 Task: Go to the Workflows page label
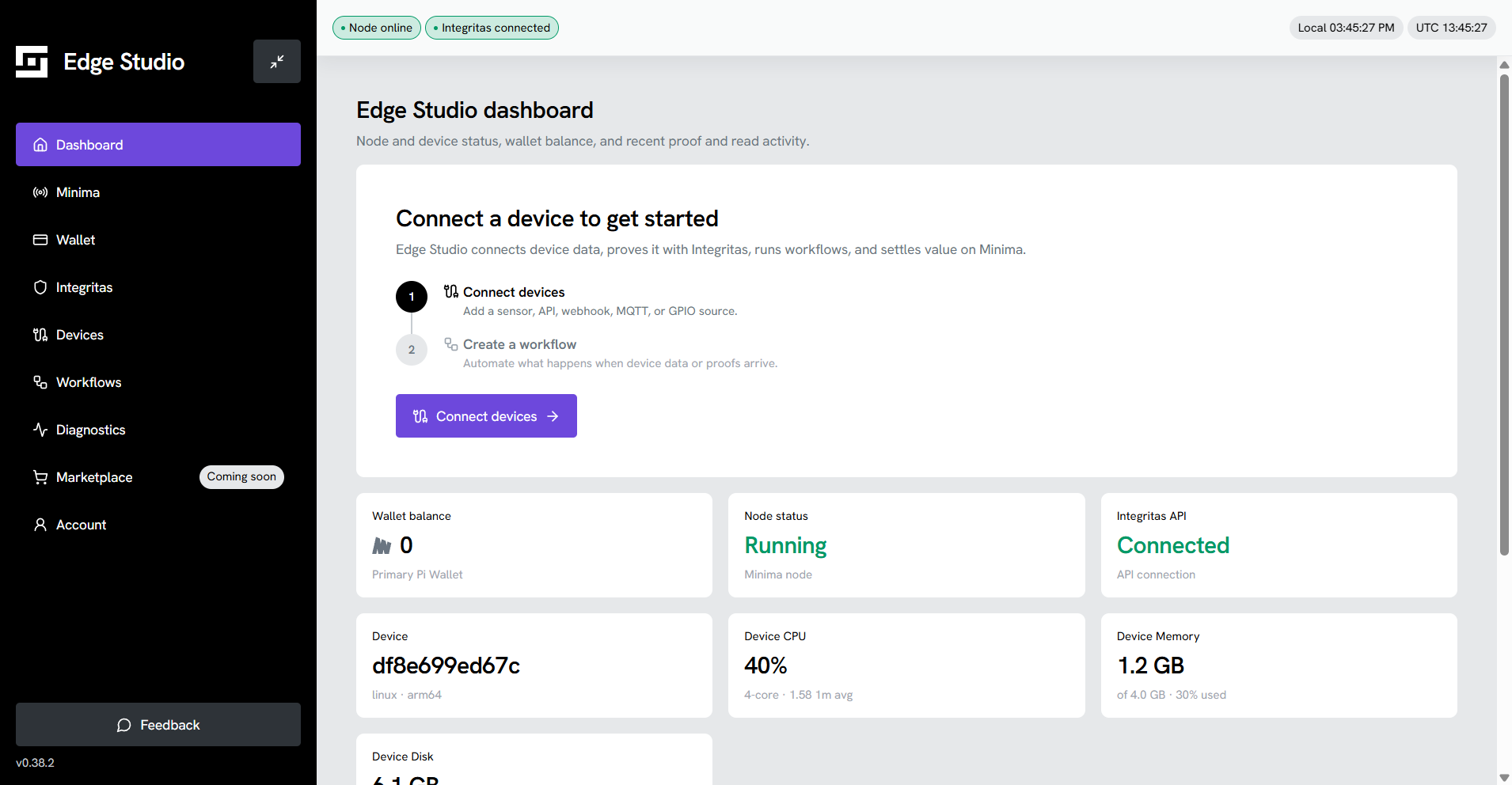click(x=89, y=382)
